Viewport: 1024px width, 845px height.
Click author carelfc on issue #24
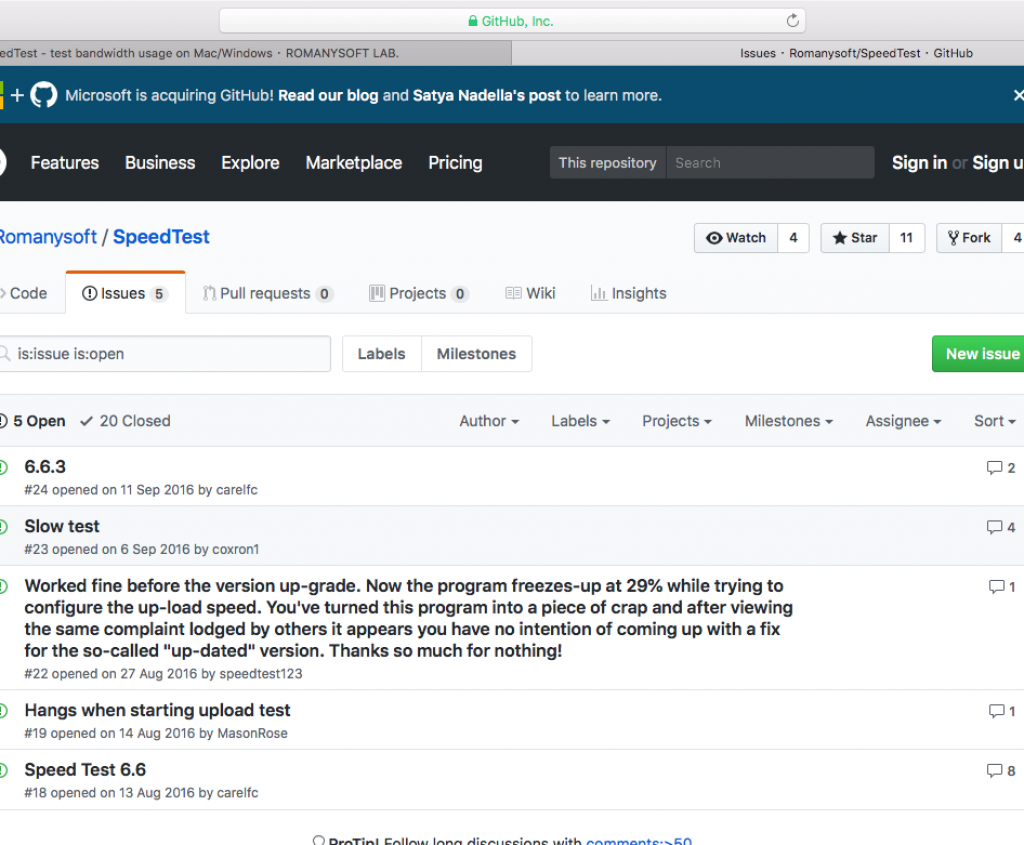236,490
